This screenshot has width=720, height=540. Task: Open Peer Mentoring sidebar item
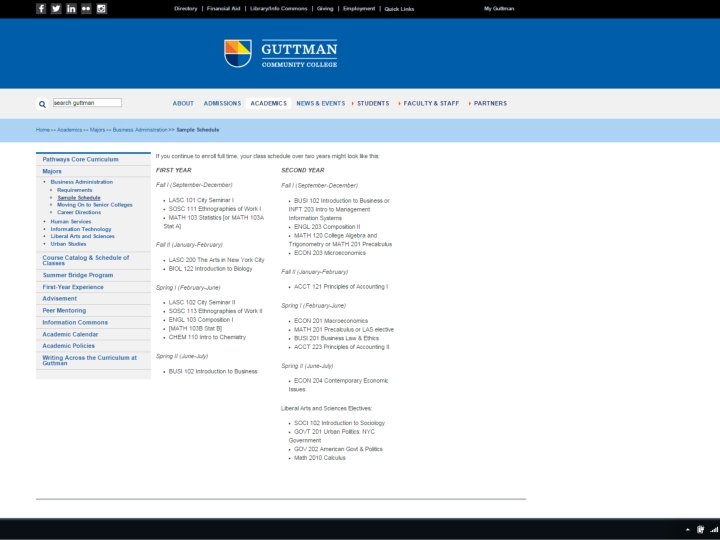pyautogui.click(x=64, y=310)
